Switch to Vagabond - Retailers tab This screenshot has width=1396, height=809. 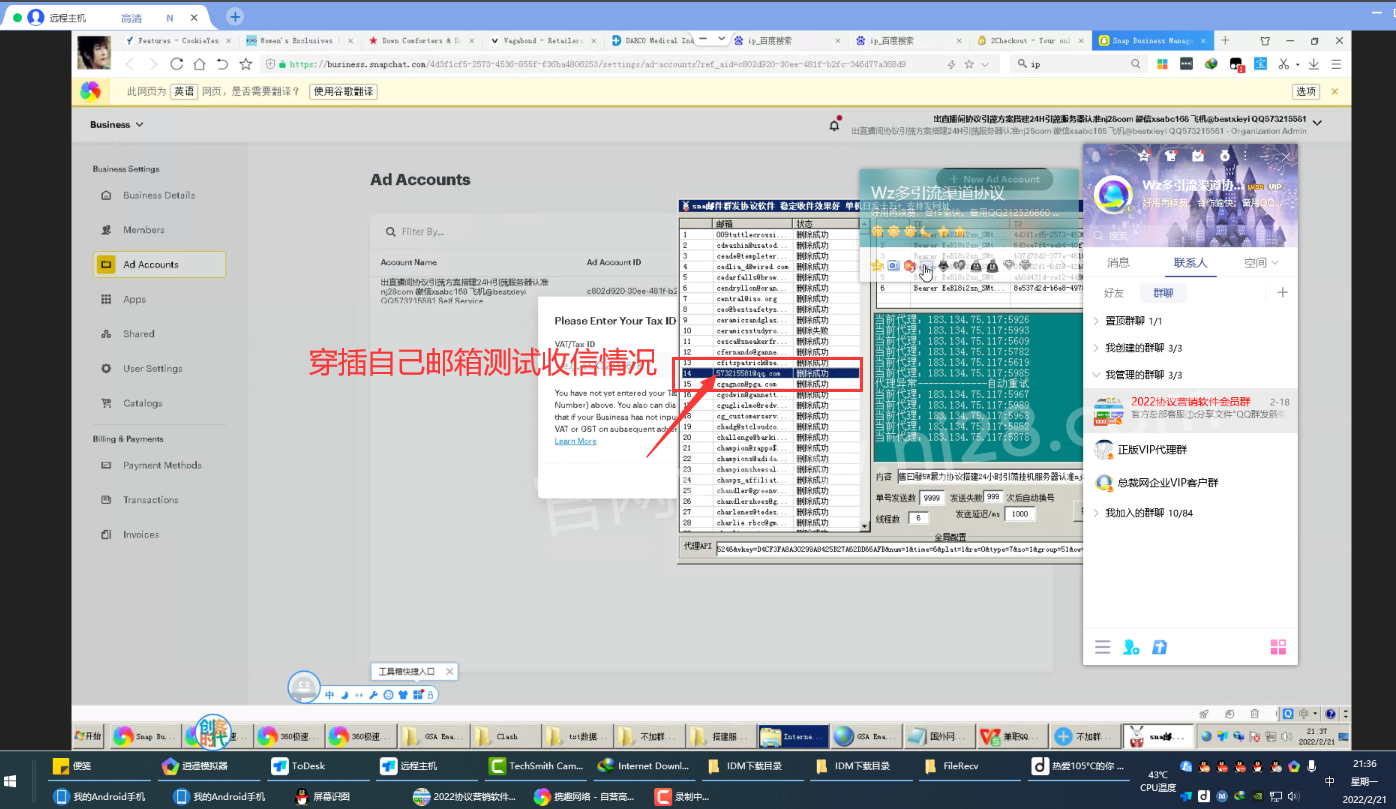[543, 41]
